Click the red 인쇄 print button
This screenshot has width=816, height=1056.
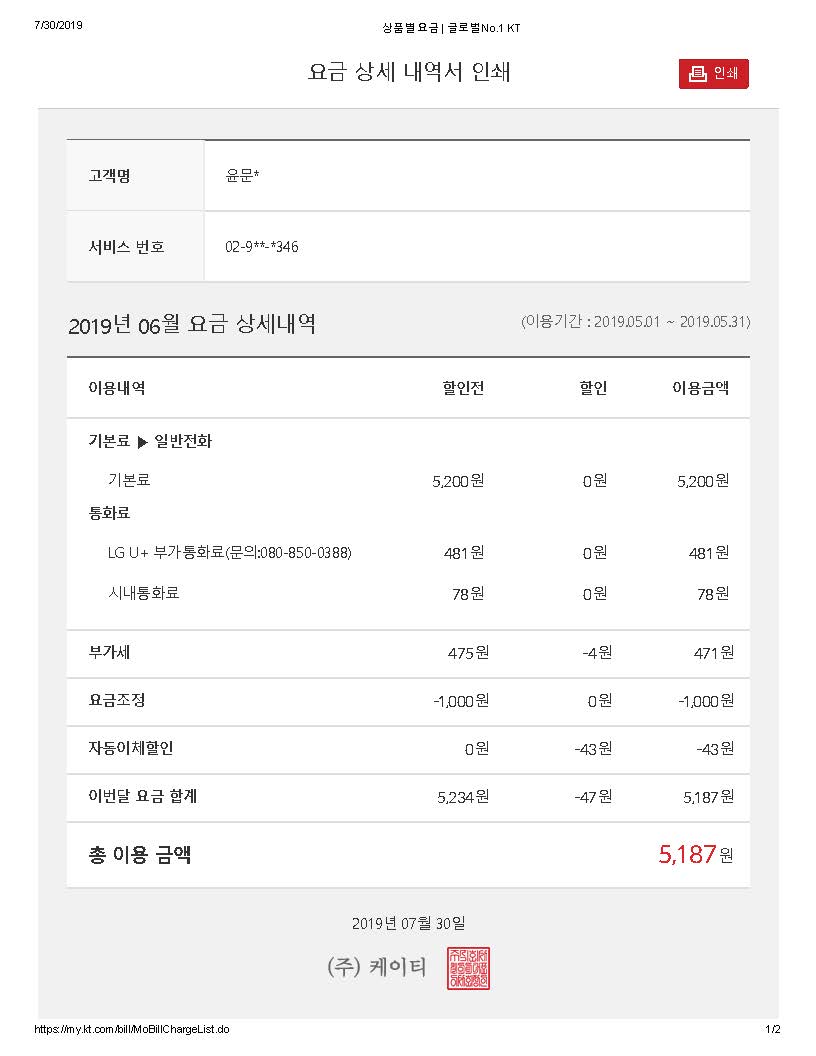(713, 74)
